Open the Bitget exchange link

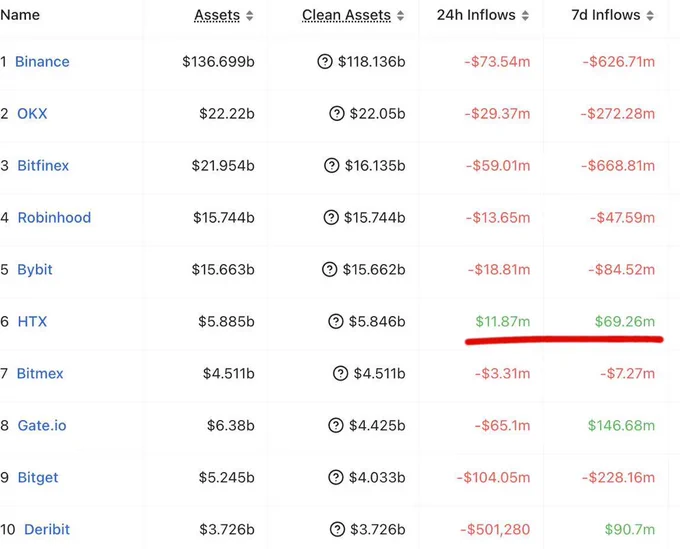point(38,478)
